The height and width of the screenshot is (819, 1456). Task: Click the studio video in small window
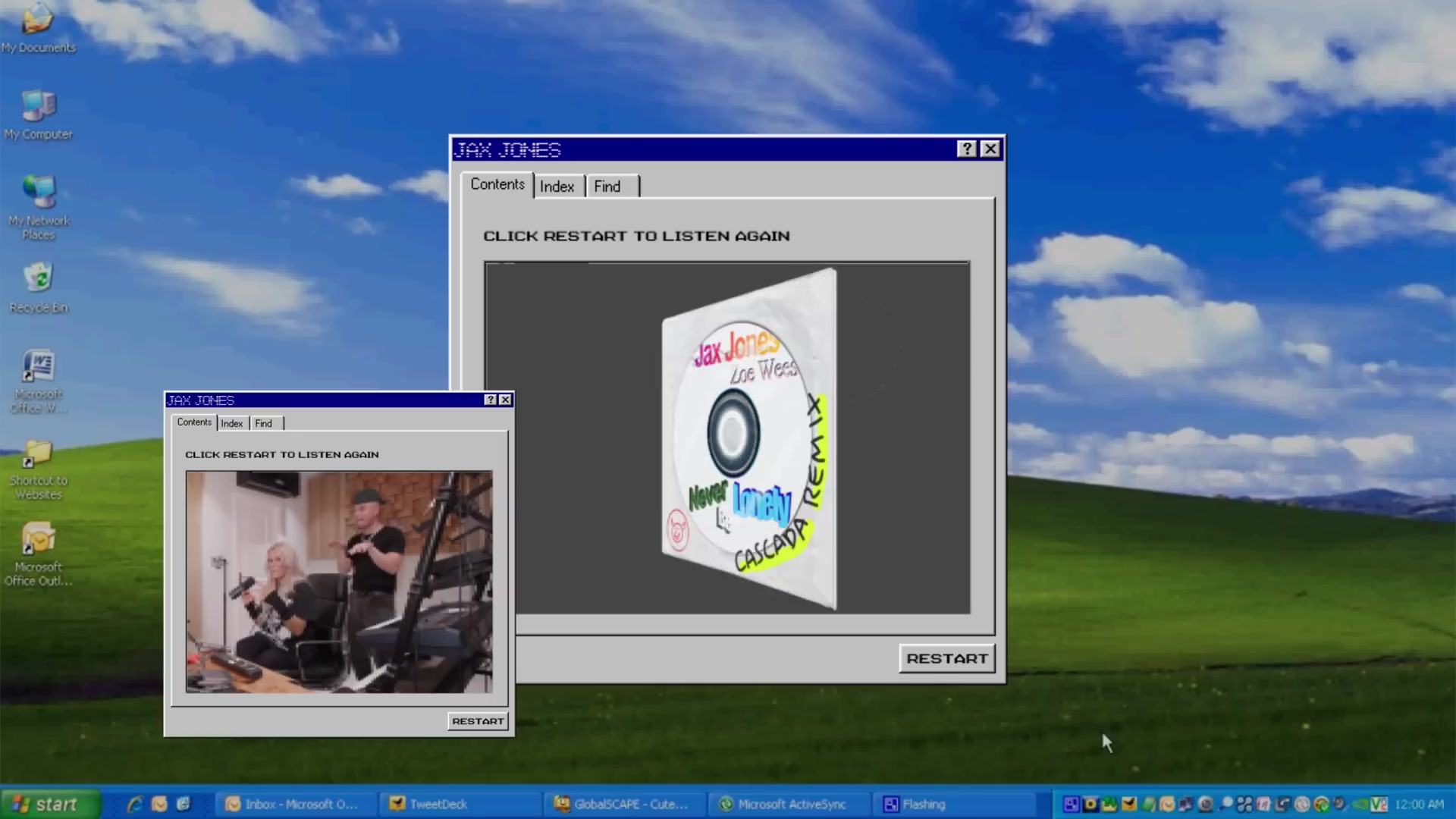(339, 582)
